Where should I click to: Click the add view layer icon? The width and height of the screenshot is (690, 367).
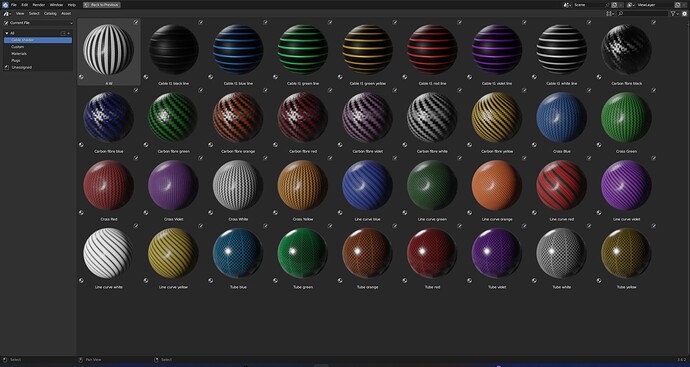click(x=678, y=5)
